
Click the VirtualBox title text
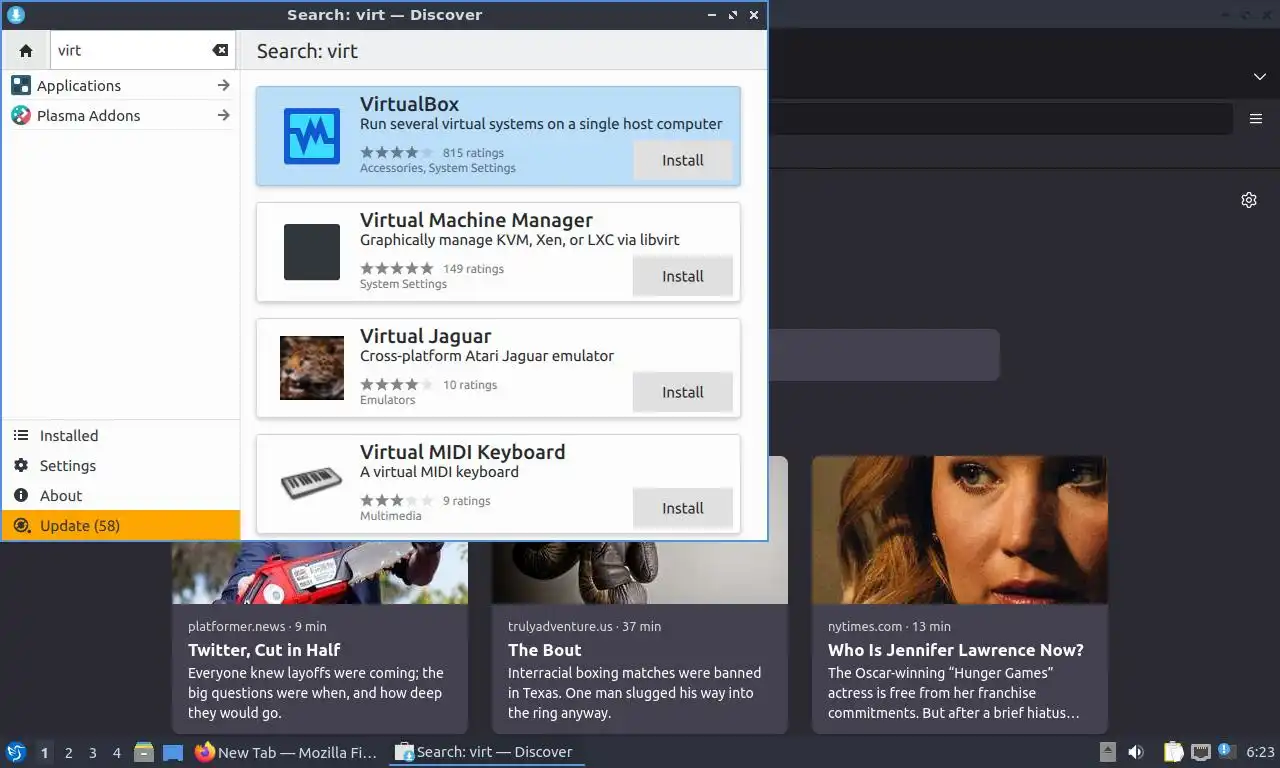click(x=410, y=104)
